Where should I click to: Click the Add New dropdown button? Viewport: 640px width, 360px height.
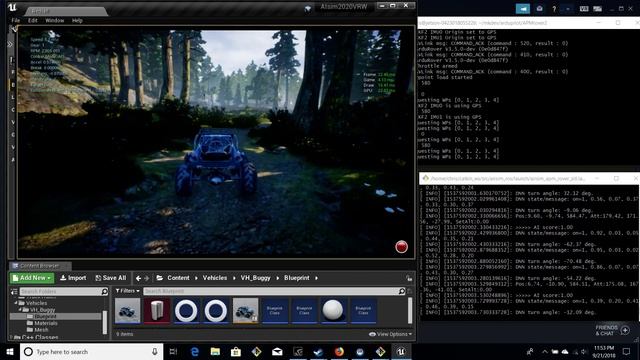click(x=32, y=278)
